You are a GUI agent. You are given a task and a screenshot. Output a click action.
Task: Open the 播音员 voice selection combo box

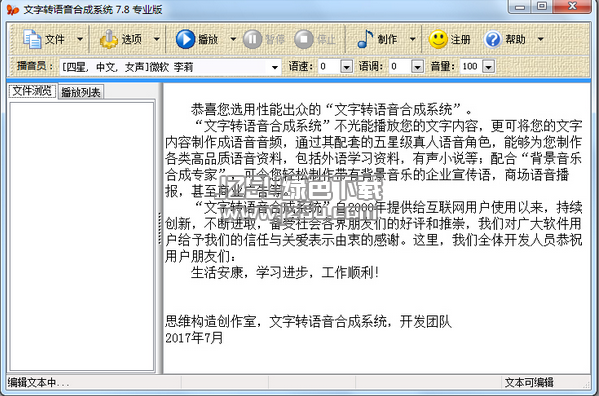coord(170,67)
